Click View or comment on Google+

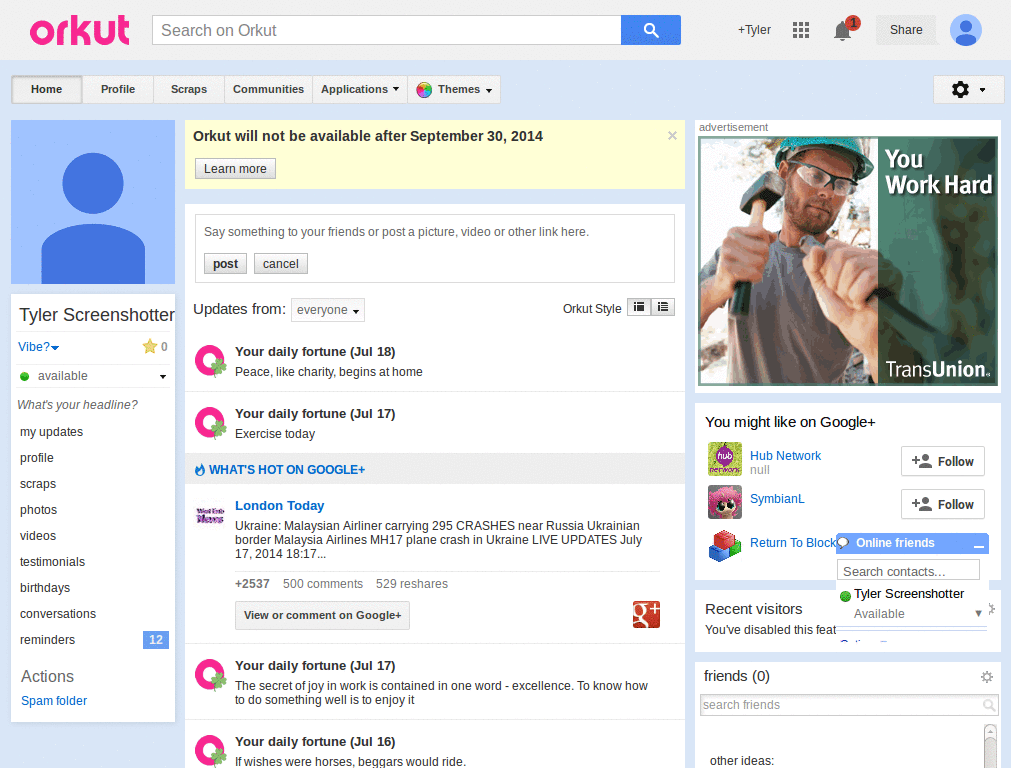click(x=323, y=615)
